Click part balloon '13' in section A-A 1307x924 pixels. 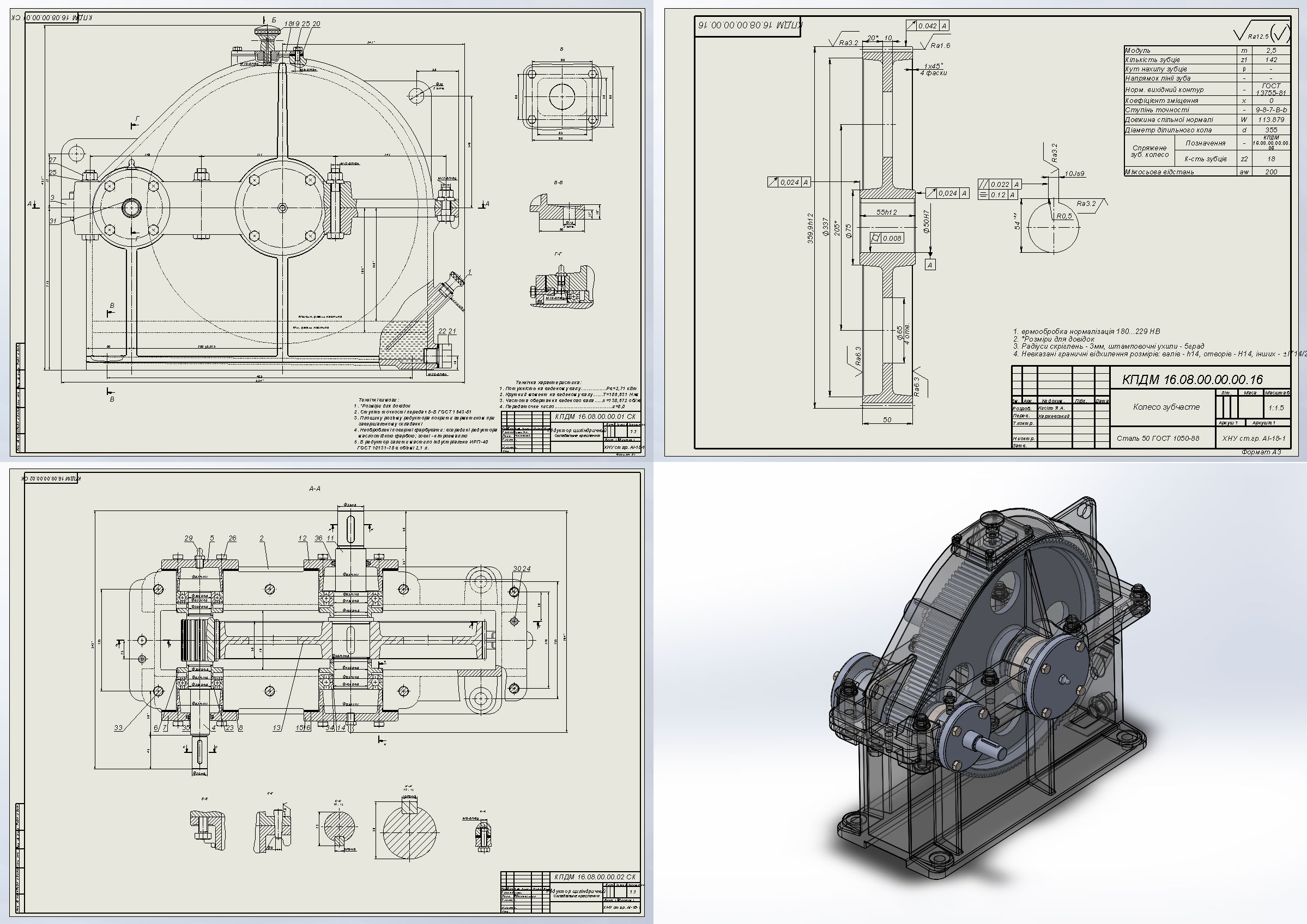[277, 728]
